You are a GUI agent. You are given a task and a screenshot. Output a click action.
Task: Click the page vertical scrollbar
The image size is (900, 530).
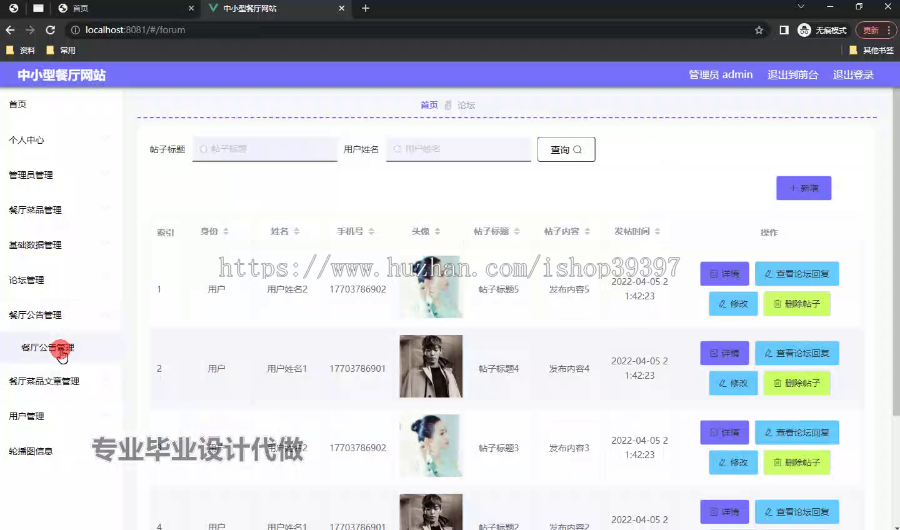point(896,253)
